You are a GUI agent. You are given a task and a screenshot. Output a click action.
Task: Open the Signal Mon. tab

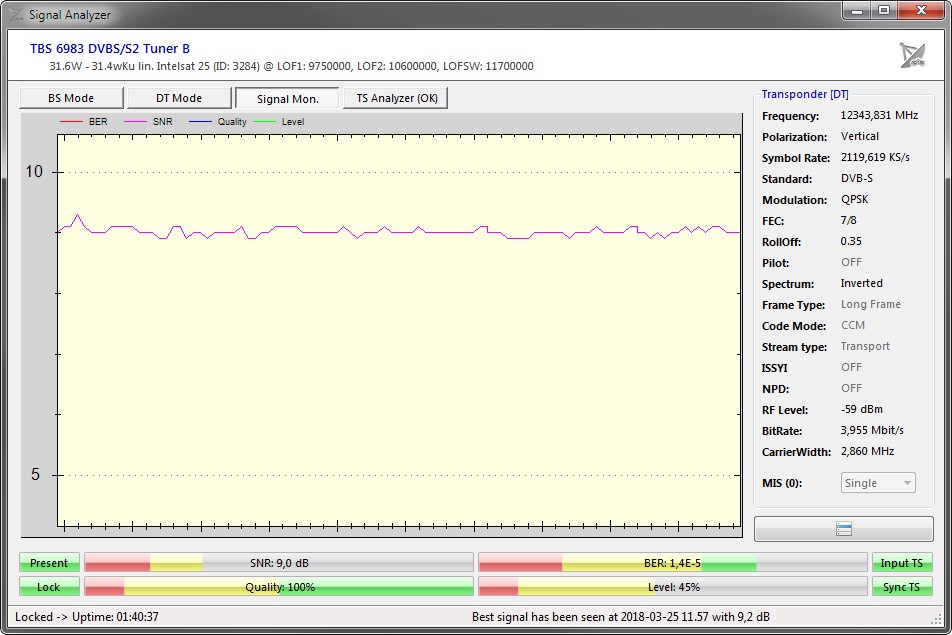click(x=287, y=98)
